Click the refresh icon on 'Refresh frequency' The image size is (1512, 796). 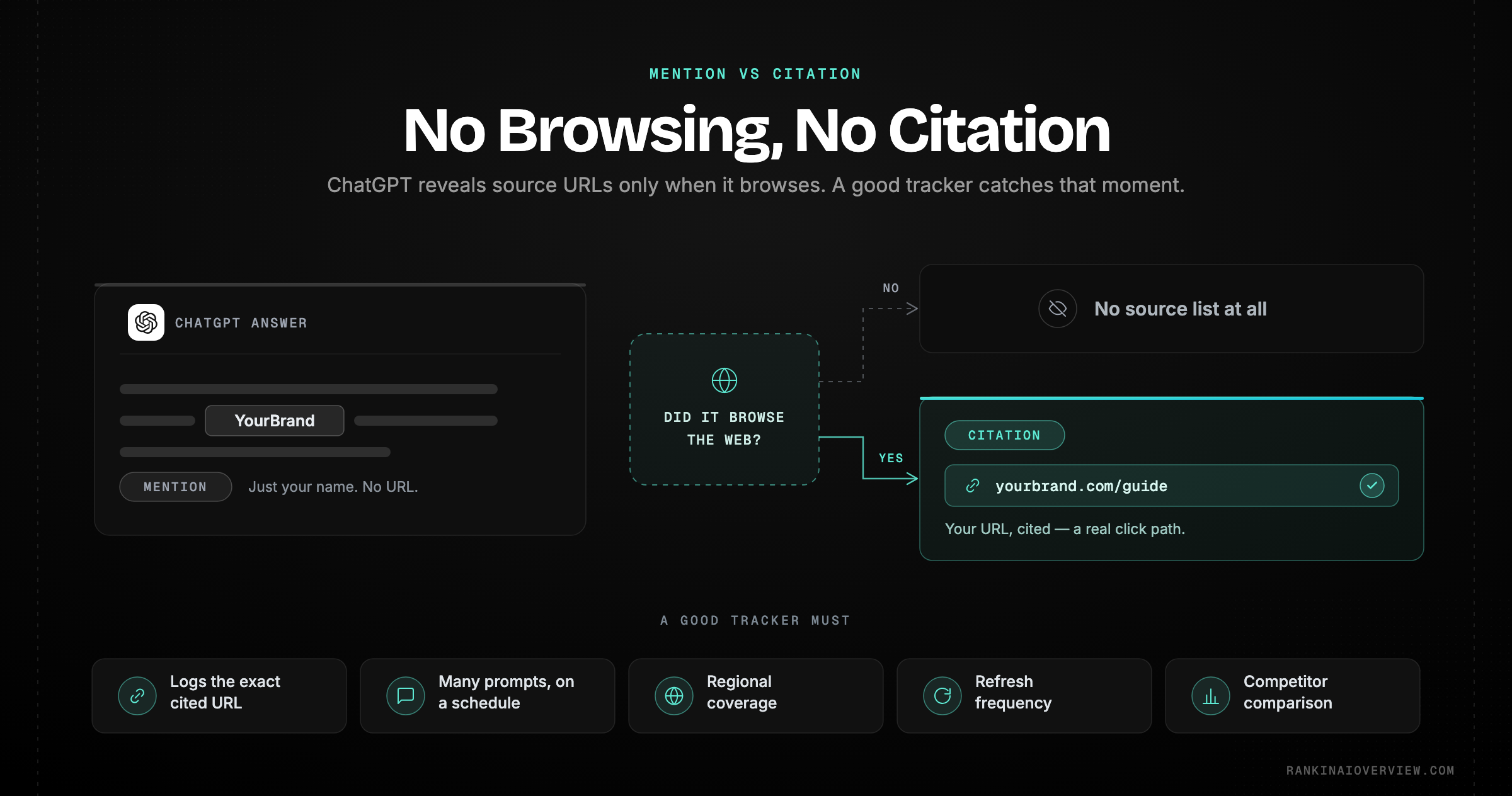click(x=942, y=696)
